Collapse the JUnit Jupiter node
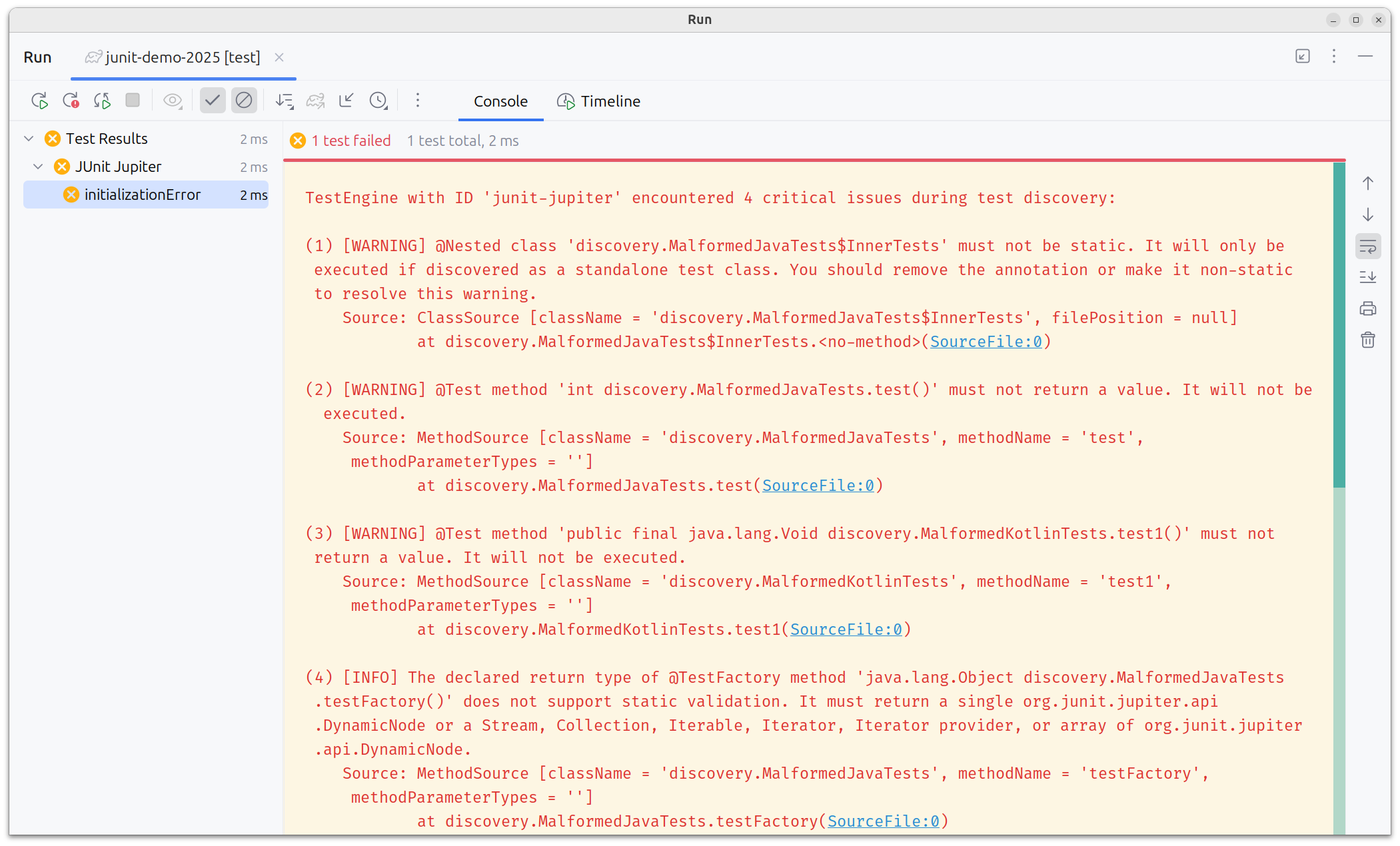This screenshot has height=846, width=1400. click(x=38, y=167)
